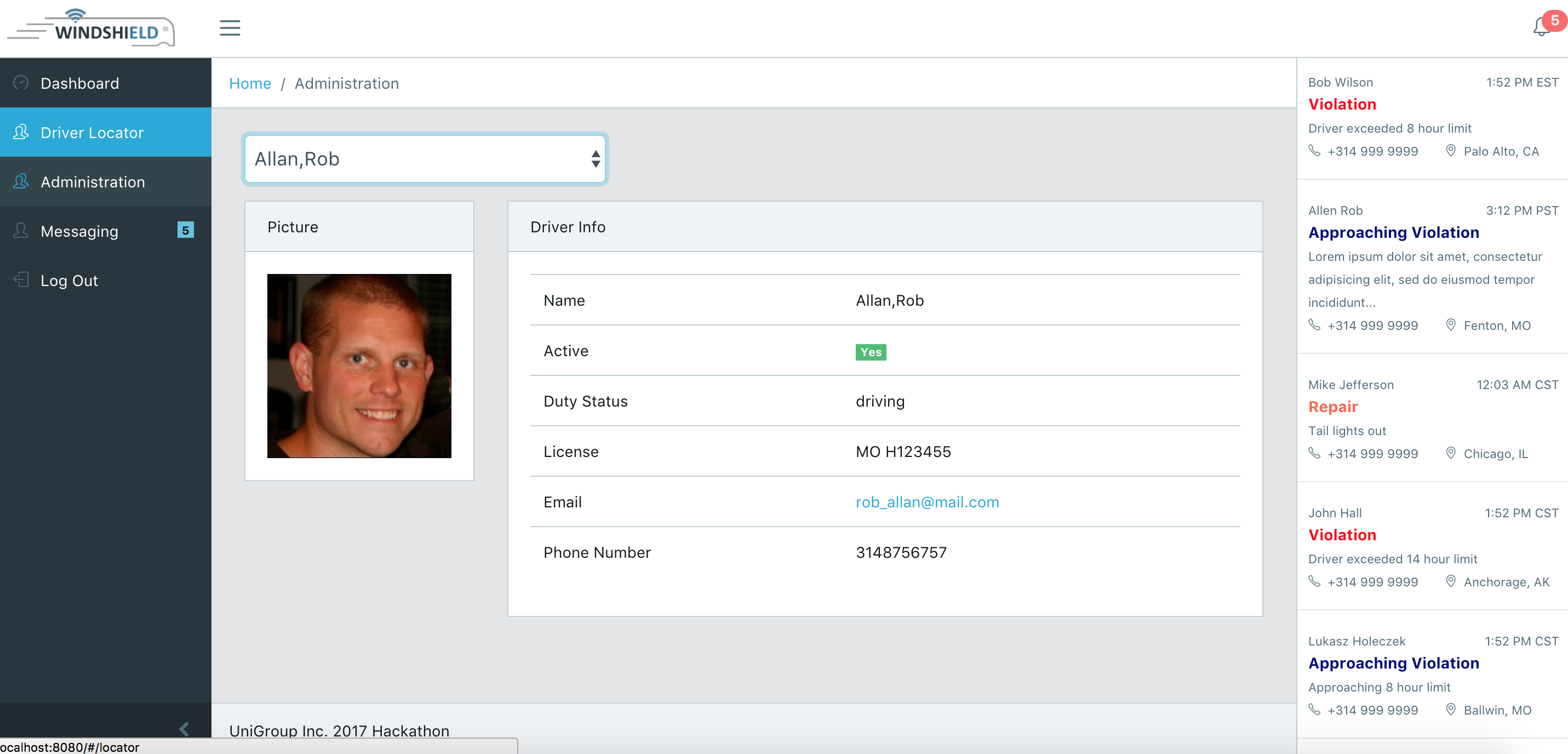Image resolution: width=1568 pixels, height=754 pixels.
Task: Click the green Yes active badge
Action: pyautogui.click(x=871, y=352)
